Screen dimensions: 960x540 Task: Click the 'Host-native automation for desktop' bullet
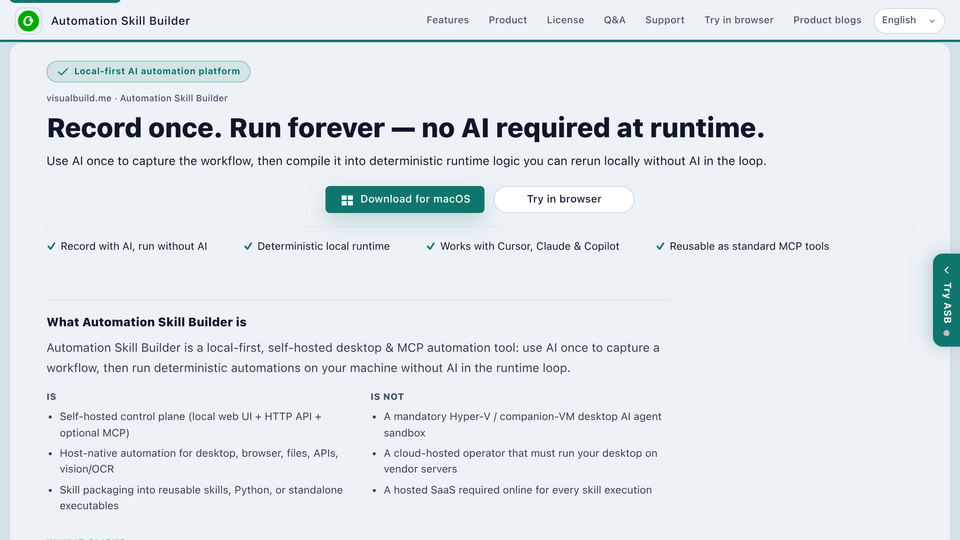[x=199, y=461]
